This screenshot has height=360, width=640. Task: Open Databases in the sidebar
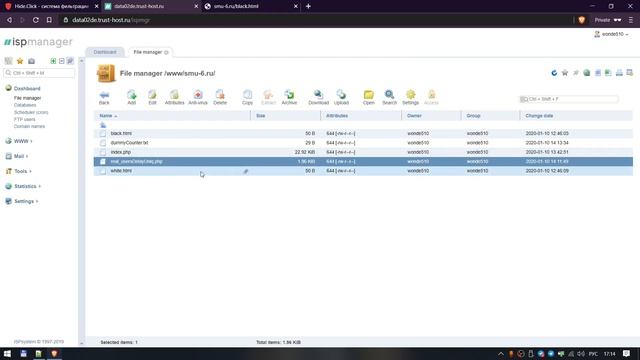pyautogui.click(x=25, y=105)
